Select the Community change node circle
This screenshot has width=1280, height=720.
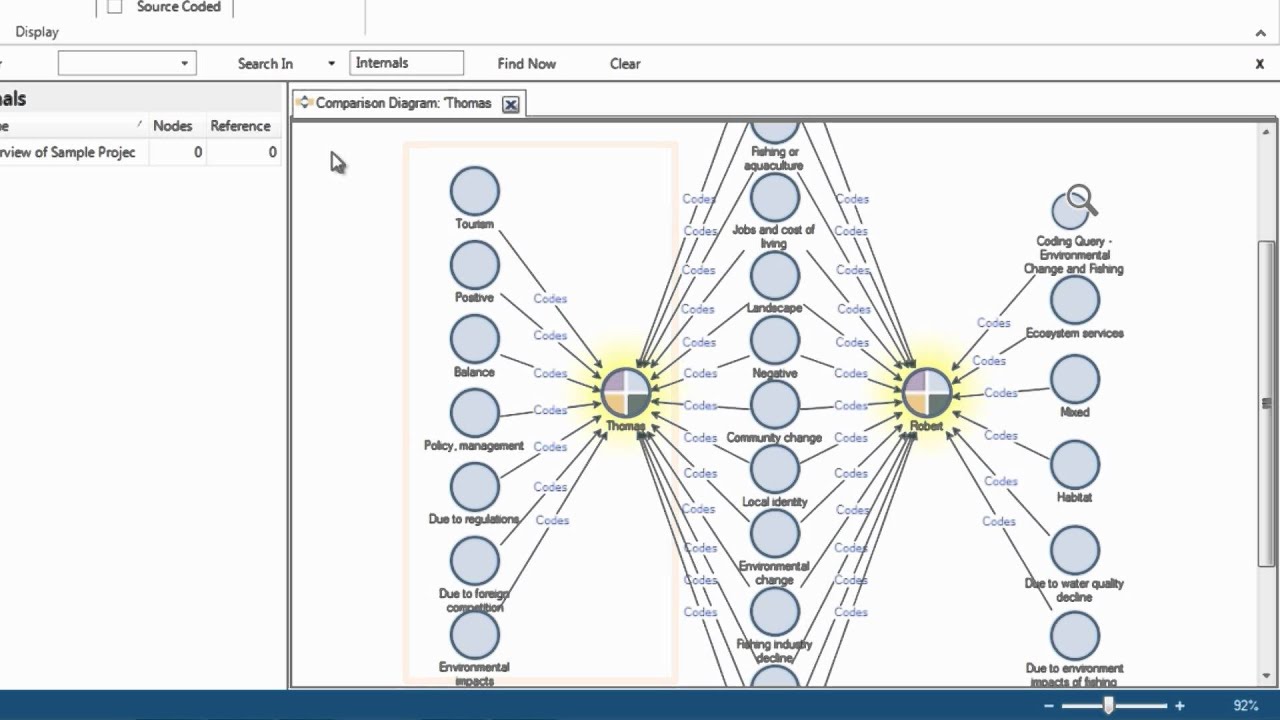(x=774, y=405)
